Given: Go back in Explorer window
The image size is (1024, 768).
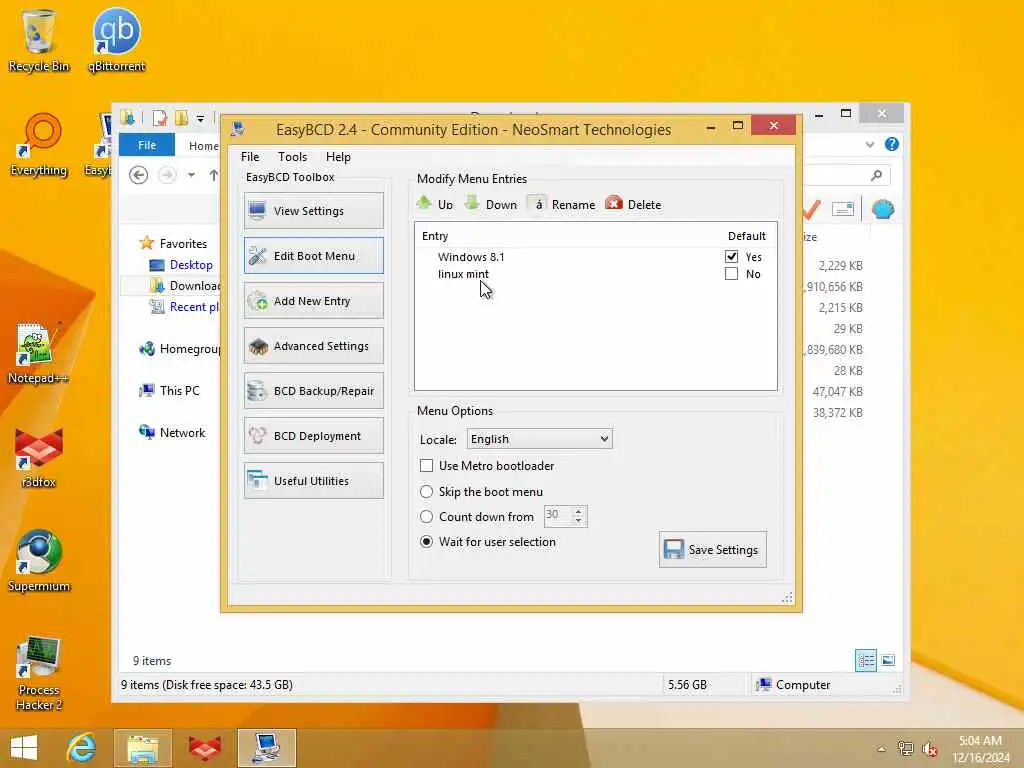Looking at the screenshot, I should (x=138, y=175).
